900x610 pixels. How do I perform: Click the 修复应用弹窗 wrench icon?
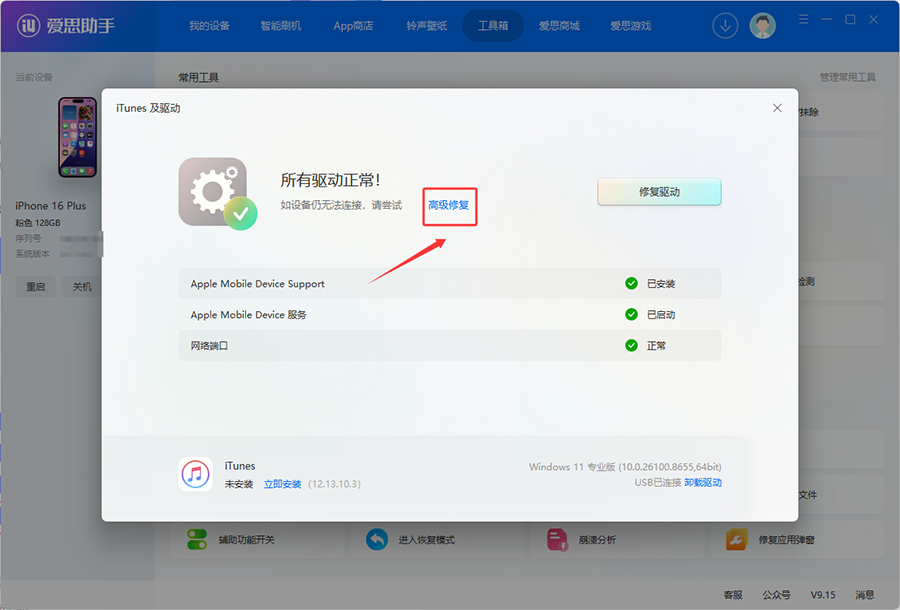coord(736,539)
